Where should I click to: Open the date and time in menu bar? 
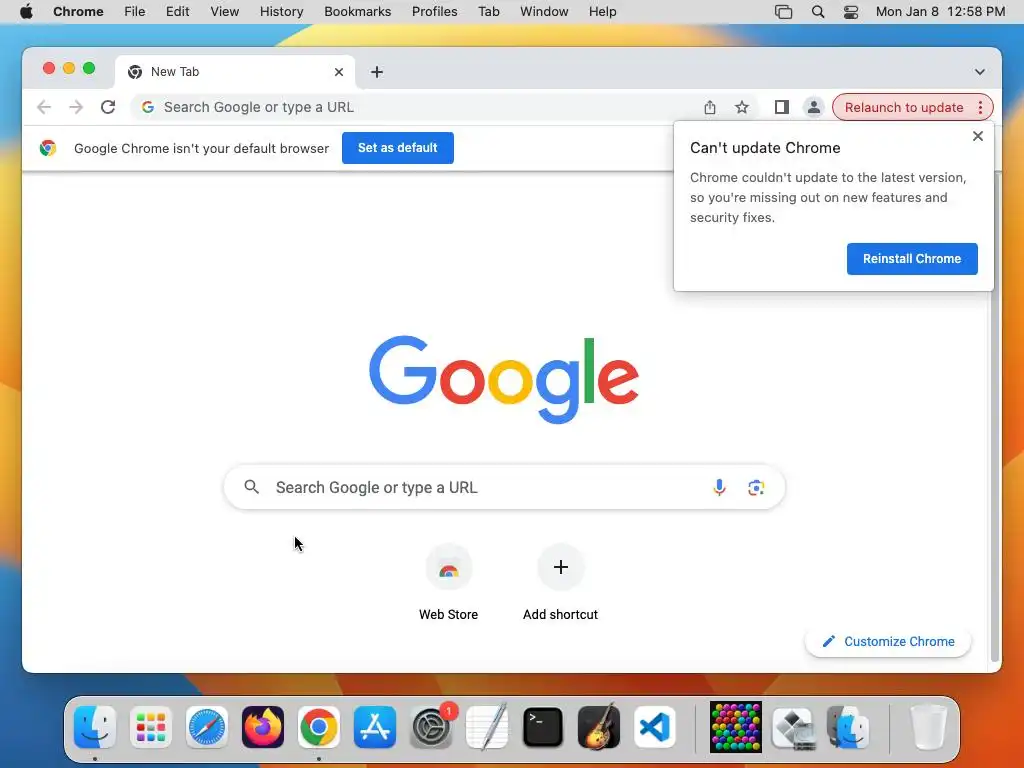point(940,12)
